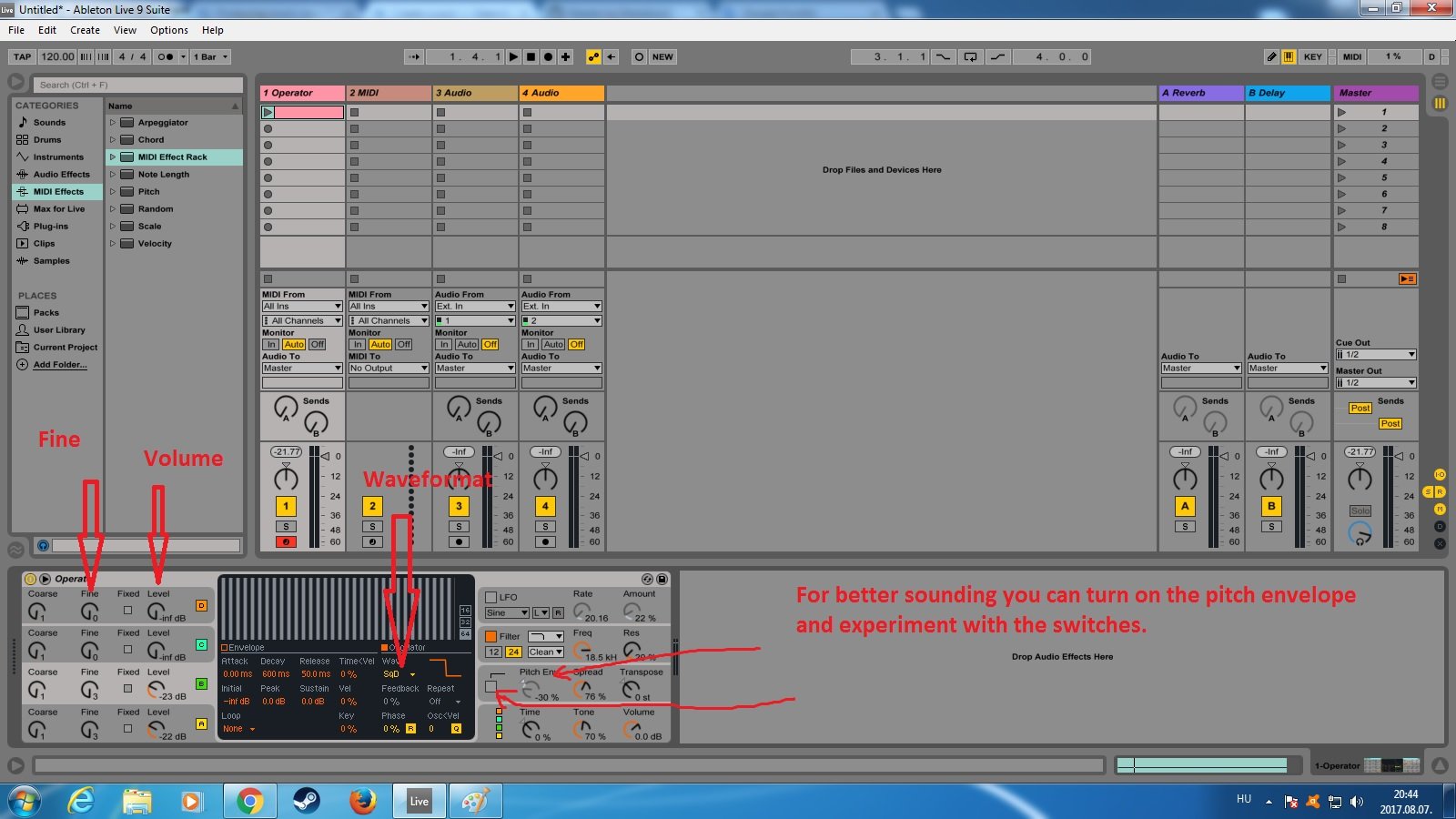
Task: Set track 3 Audio monitor to Off
Action: click(490, 344)
